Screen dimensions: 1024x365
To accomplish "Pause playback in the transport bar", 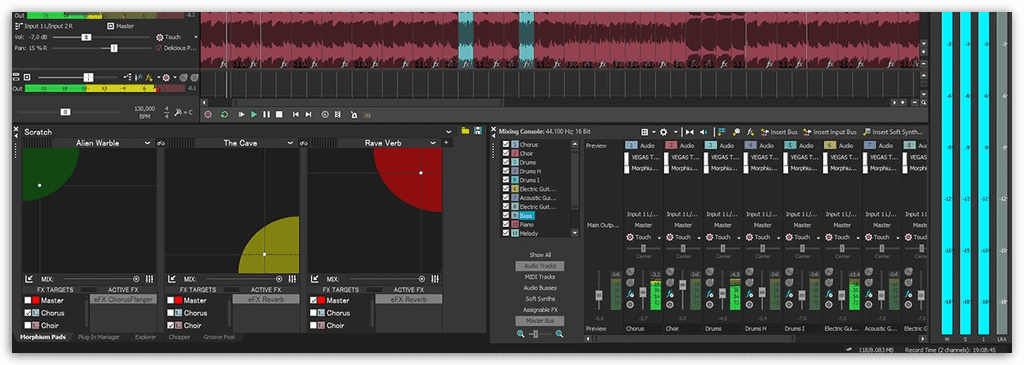I will point(266,114).
